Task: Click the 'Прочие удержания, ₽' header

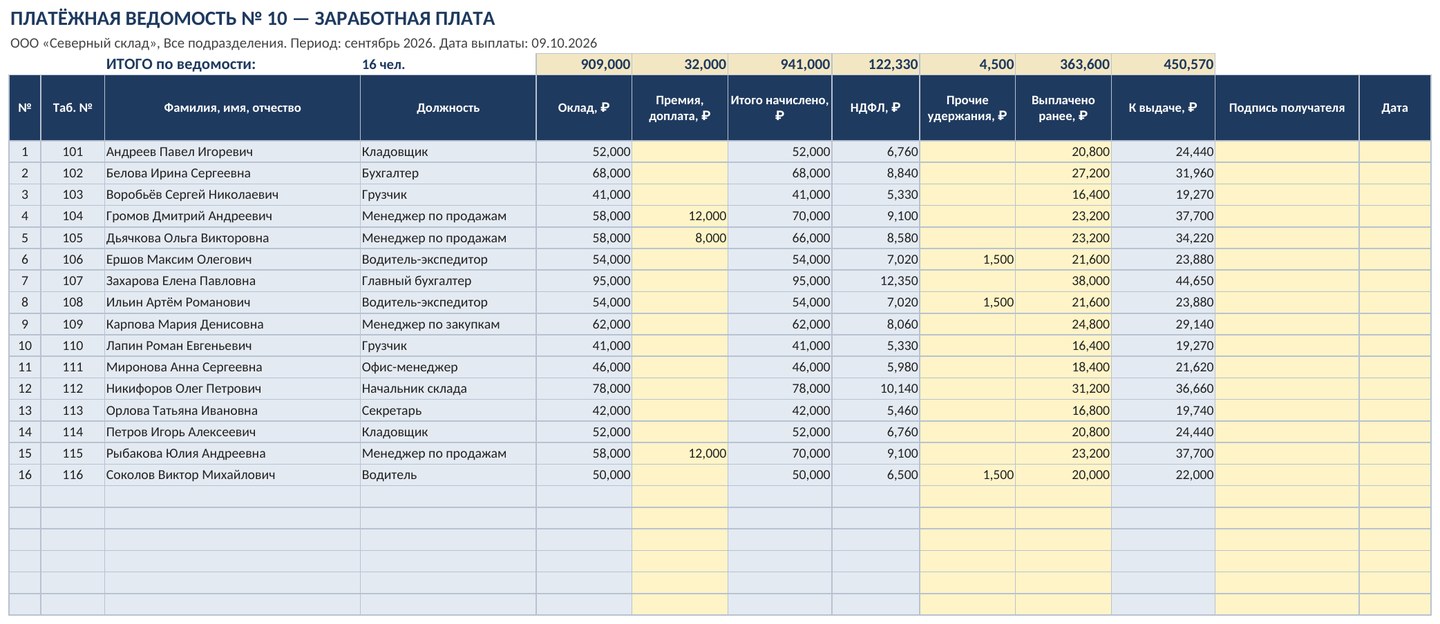Action: [x=968, y=108]
